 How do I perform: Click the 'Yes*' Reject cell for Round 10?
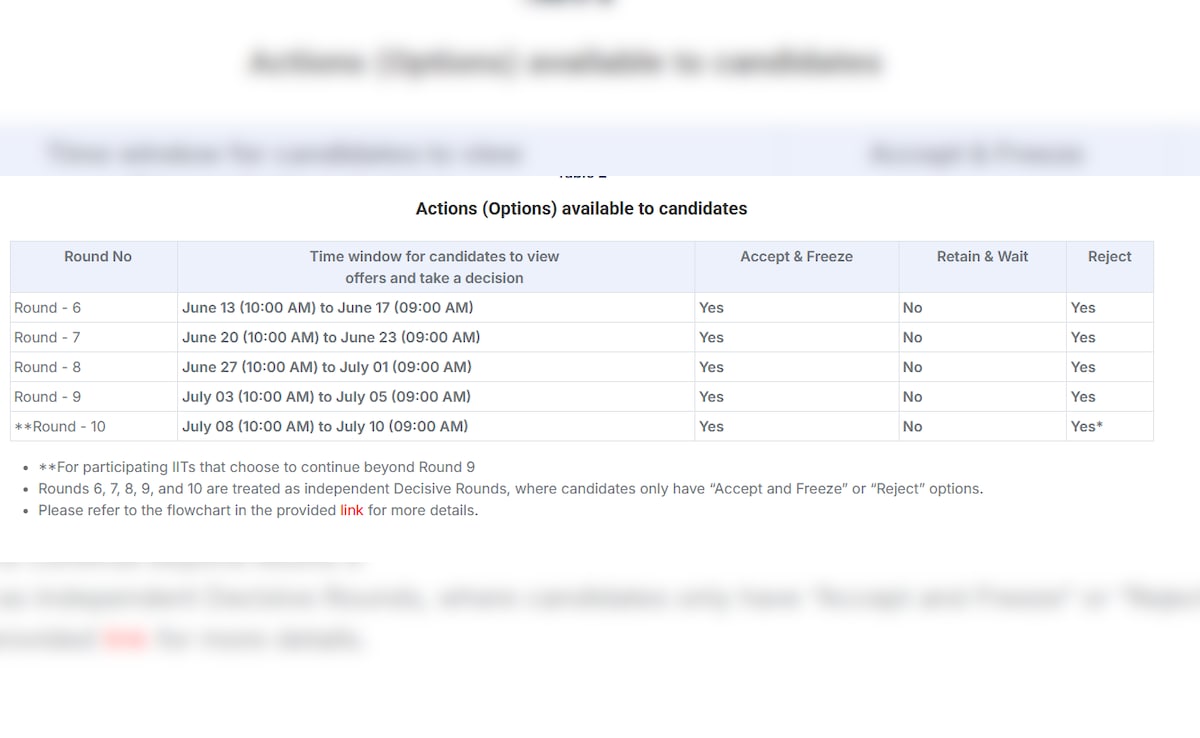tap(1086, 427)
